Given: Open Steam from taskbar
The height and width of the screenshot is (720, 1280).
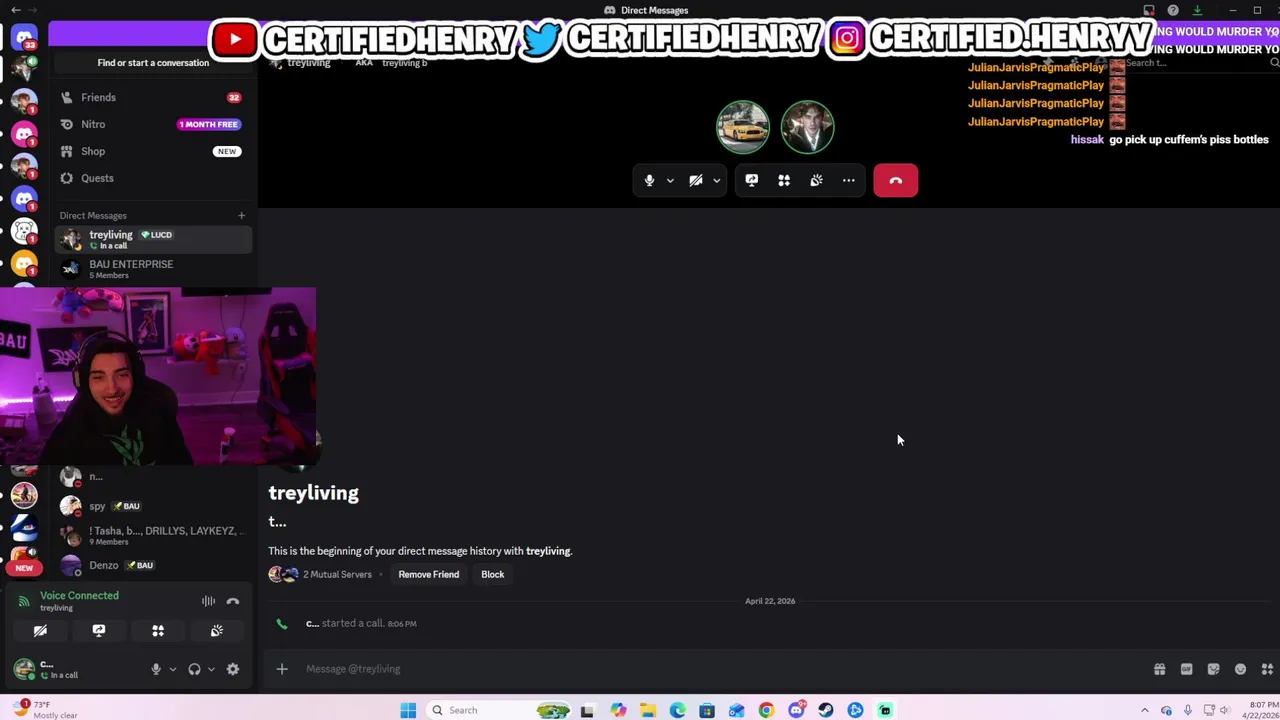Looking at the screenshot, I should coord(826,711).
